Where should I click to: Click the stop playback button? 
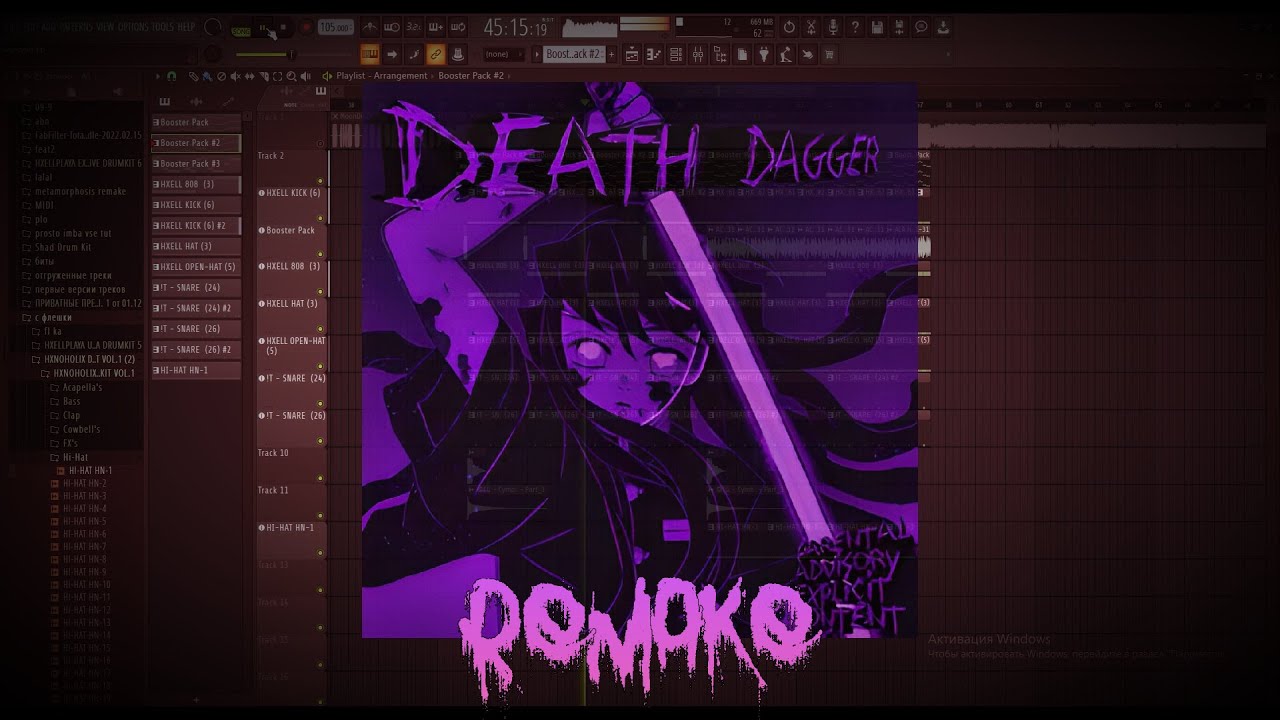[283, 27]
